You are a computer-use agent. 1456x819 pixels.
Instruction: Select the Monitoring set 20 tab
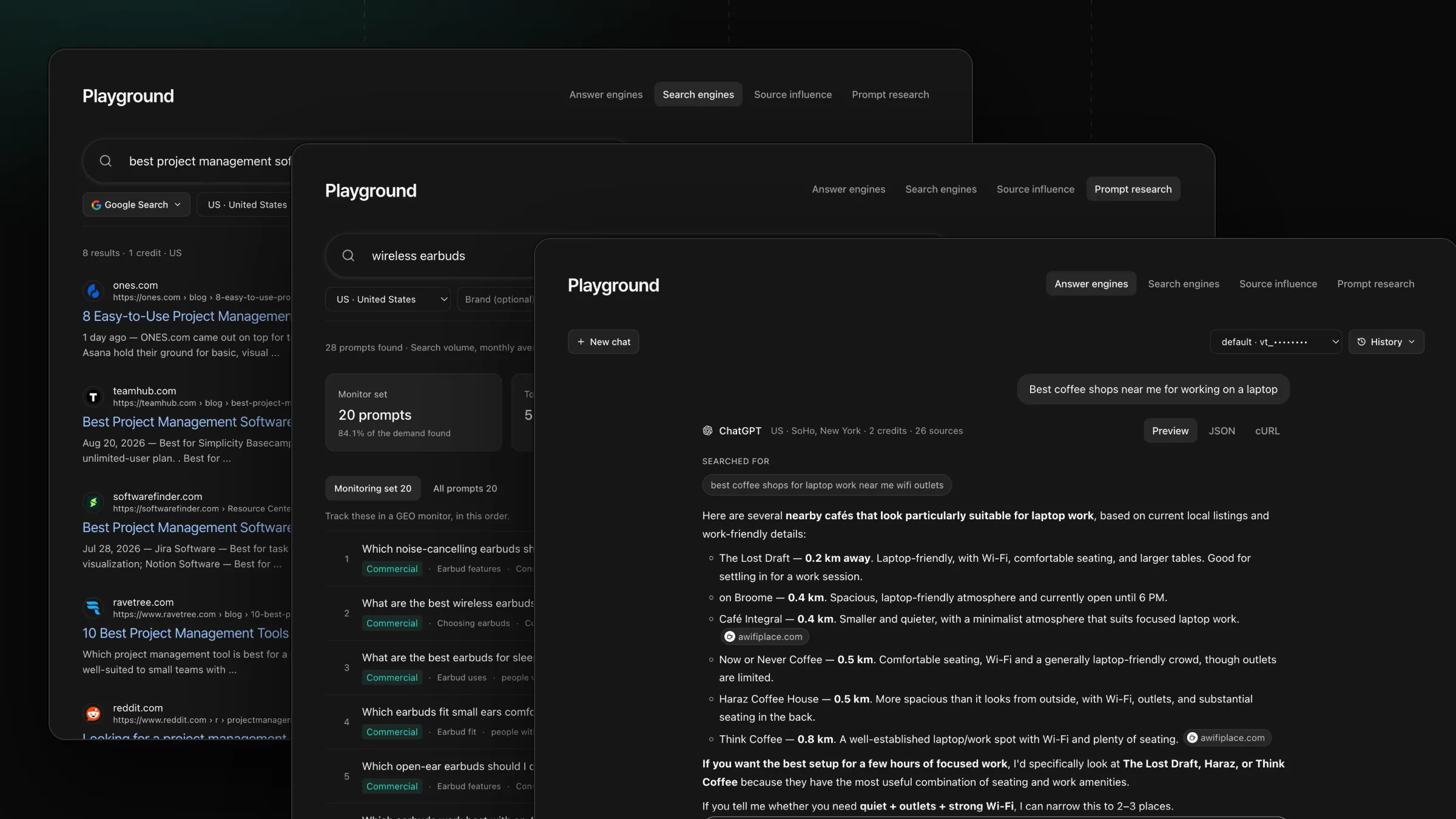point(372,488)
